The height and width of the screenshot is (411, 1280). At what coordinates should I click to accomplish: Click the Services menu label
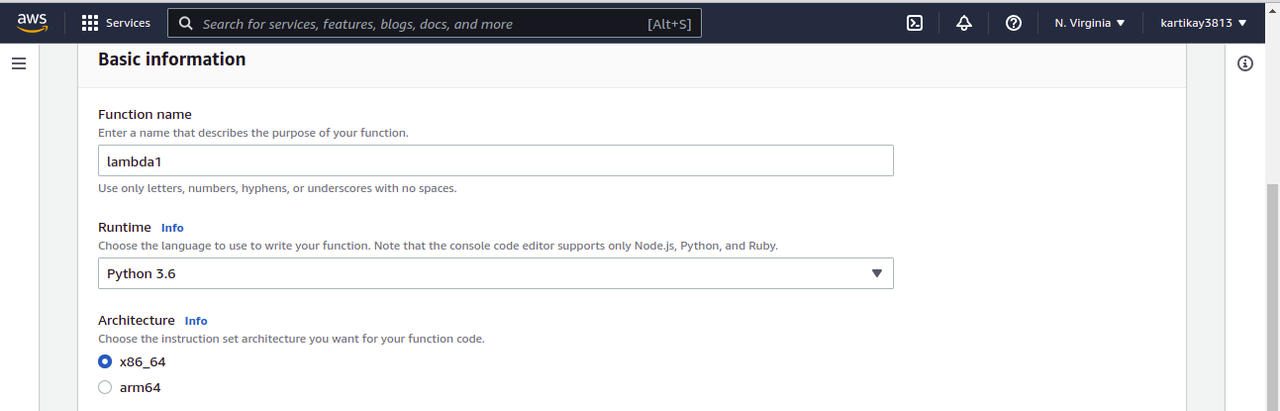click(128, 23)
